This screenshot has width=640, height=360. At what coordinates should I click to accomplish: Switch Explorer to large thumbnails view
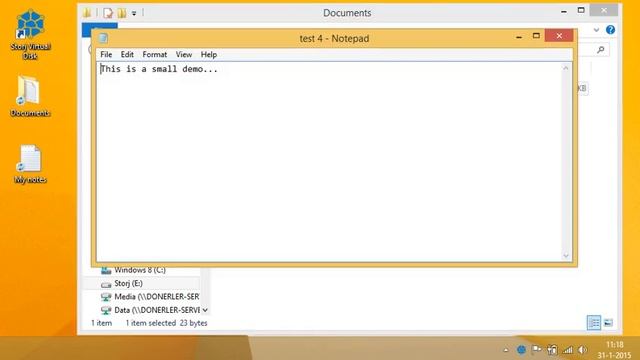coord(608,323)
